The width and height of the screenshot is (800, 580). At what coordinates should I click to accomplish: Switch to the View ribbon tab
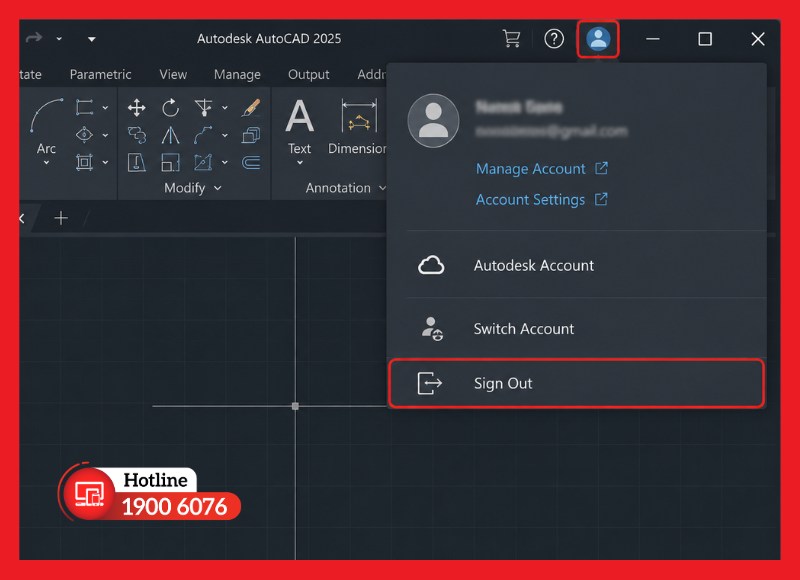[173, 74]
